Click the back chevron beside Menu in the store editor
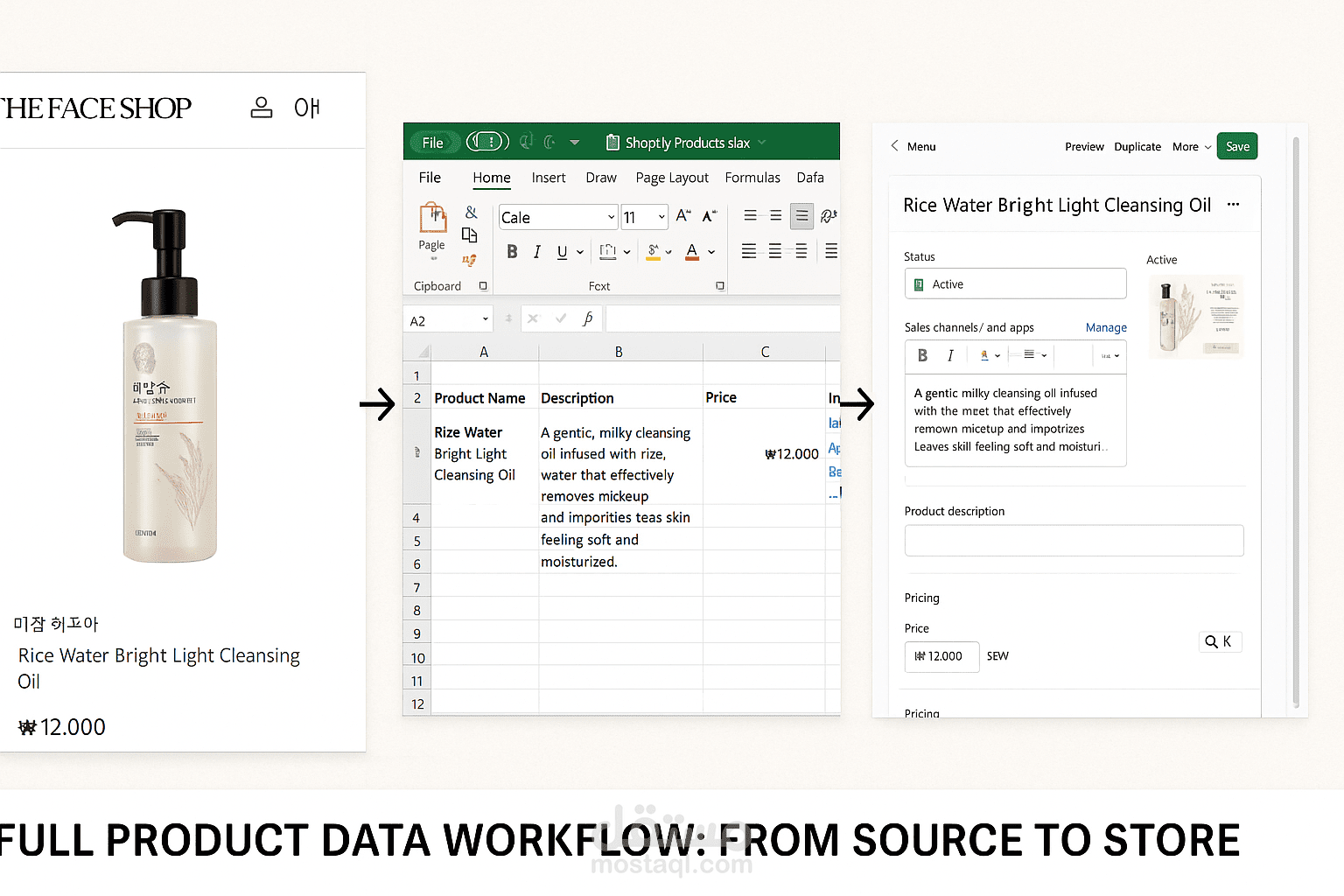 894,145
